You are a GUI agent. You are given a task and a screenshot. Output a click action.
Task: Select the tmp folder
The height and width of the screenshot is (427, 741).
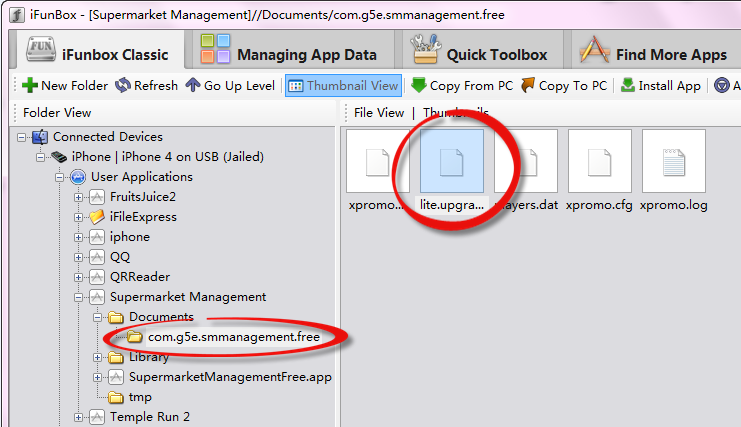(x=140, y=397)
